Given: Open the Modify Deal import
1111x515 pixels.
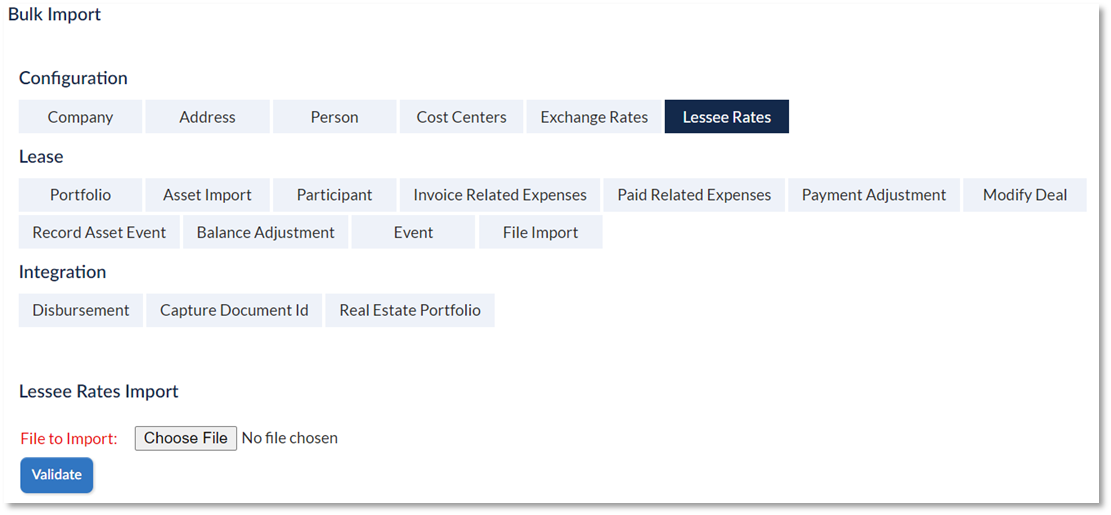Looking at the screenshot, I should 1025,195.
